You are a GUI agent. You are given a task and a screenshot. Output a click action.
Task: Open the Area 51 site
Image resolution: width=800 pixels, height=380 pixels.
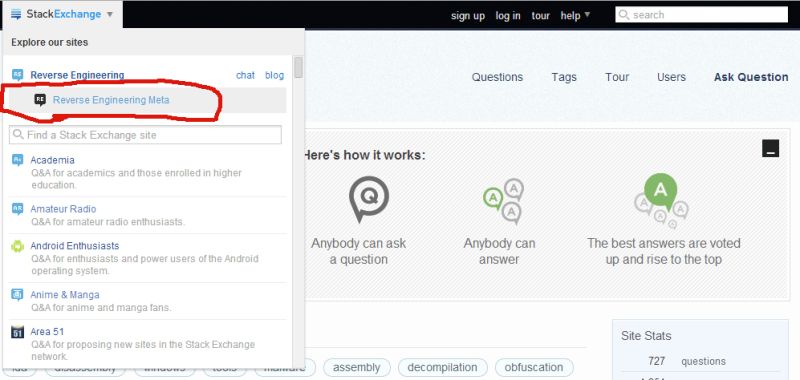47,332
